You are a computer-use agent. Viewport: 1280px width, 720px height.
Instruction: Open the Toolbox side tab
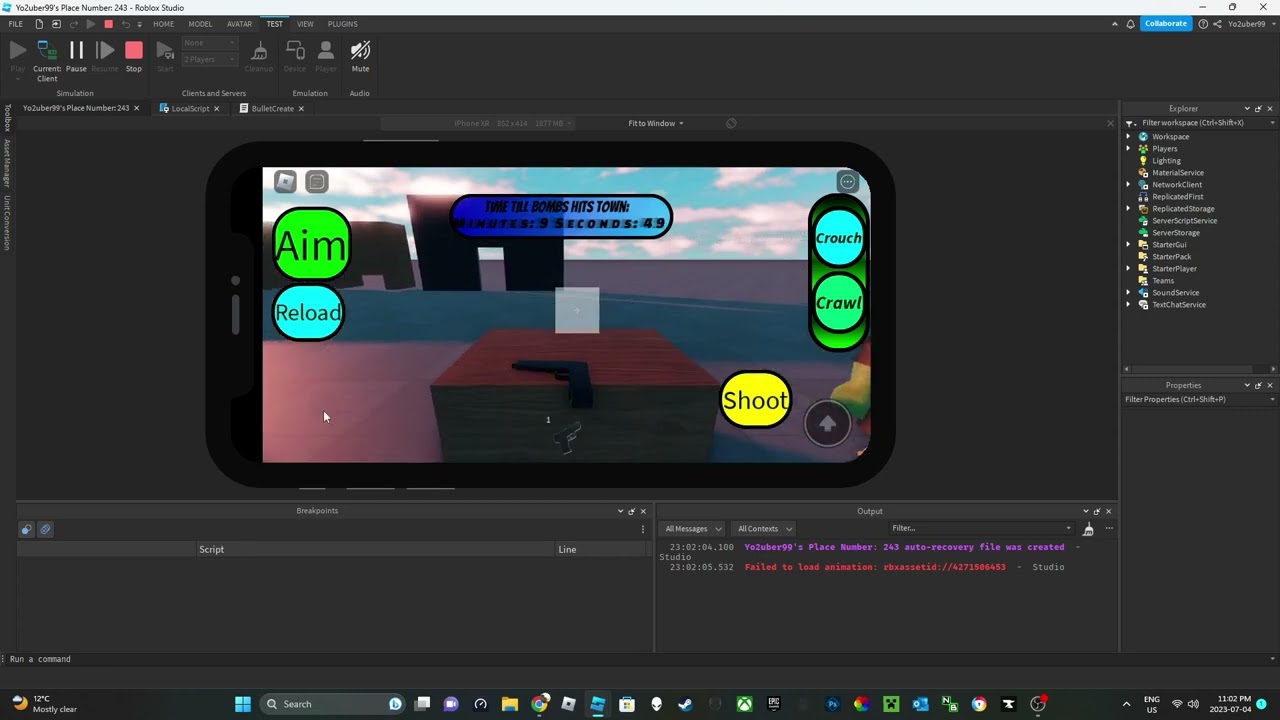pyautogui.click(x=7, y=117)
